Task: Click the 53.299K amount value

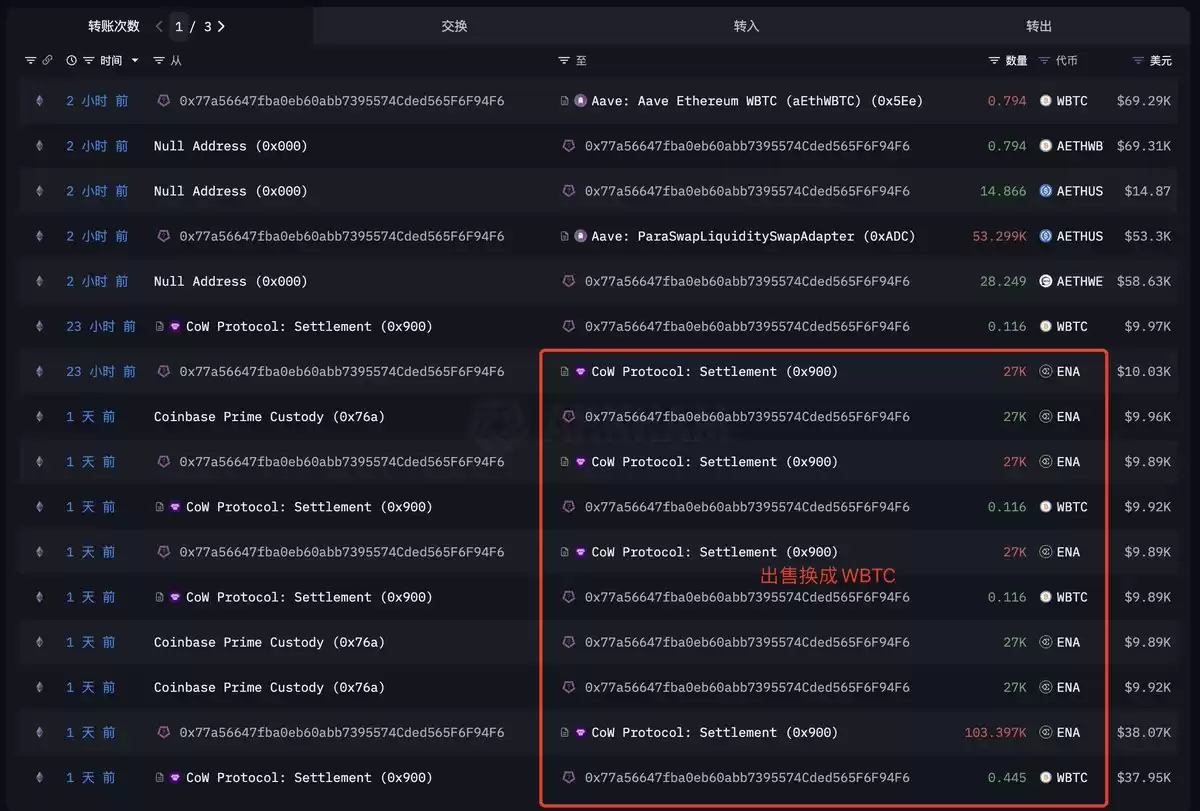Action: [999, 236]
